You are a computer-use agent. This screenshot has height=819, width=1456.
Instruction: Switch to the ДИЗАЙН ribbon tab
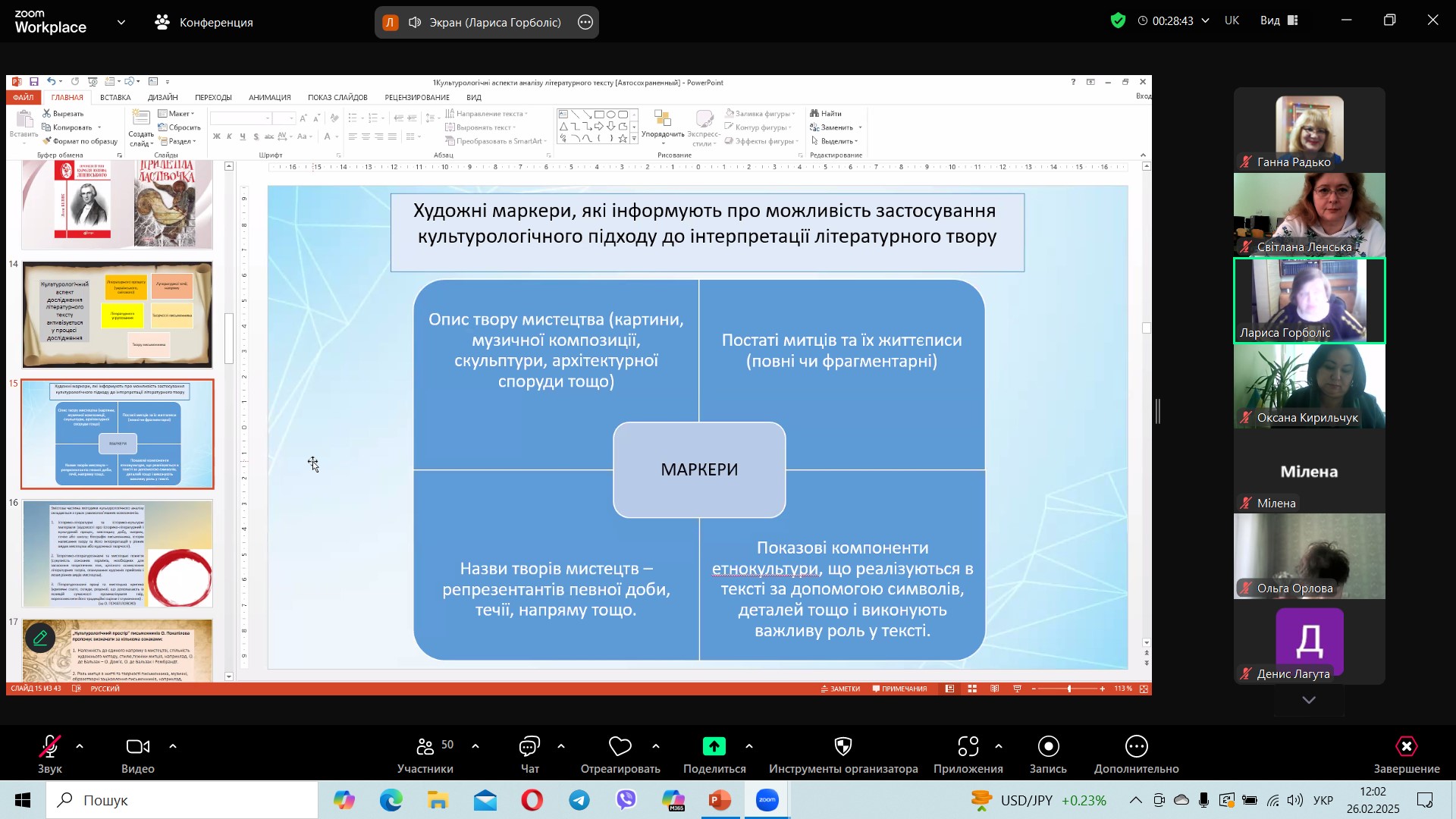click(163, 98)
